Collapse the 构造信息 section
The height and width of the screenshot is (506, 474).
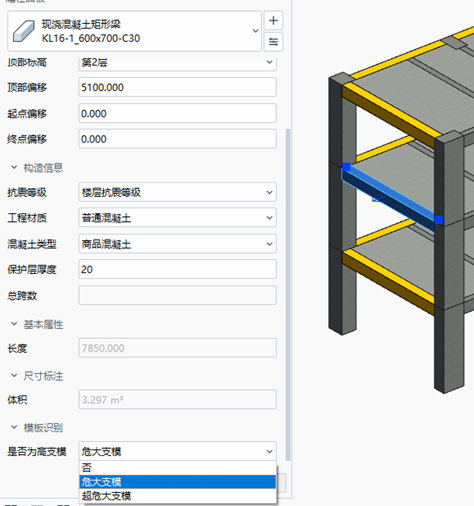coord(14,167)
